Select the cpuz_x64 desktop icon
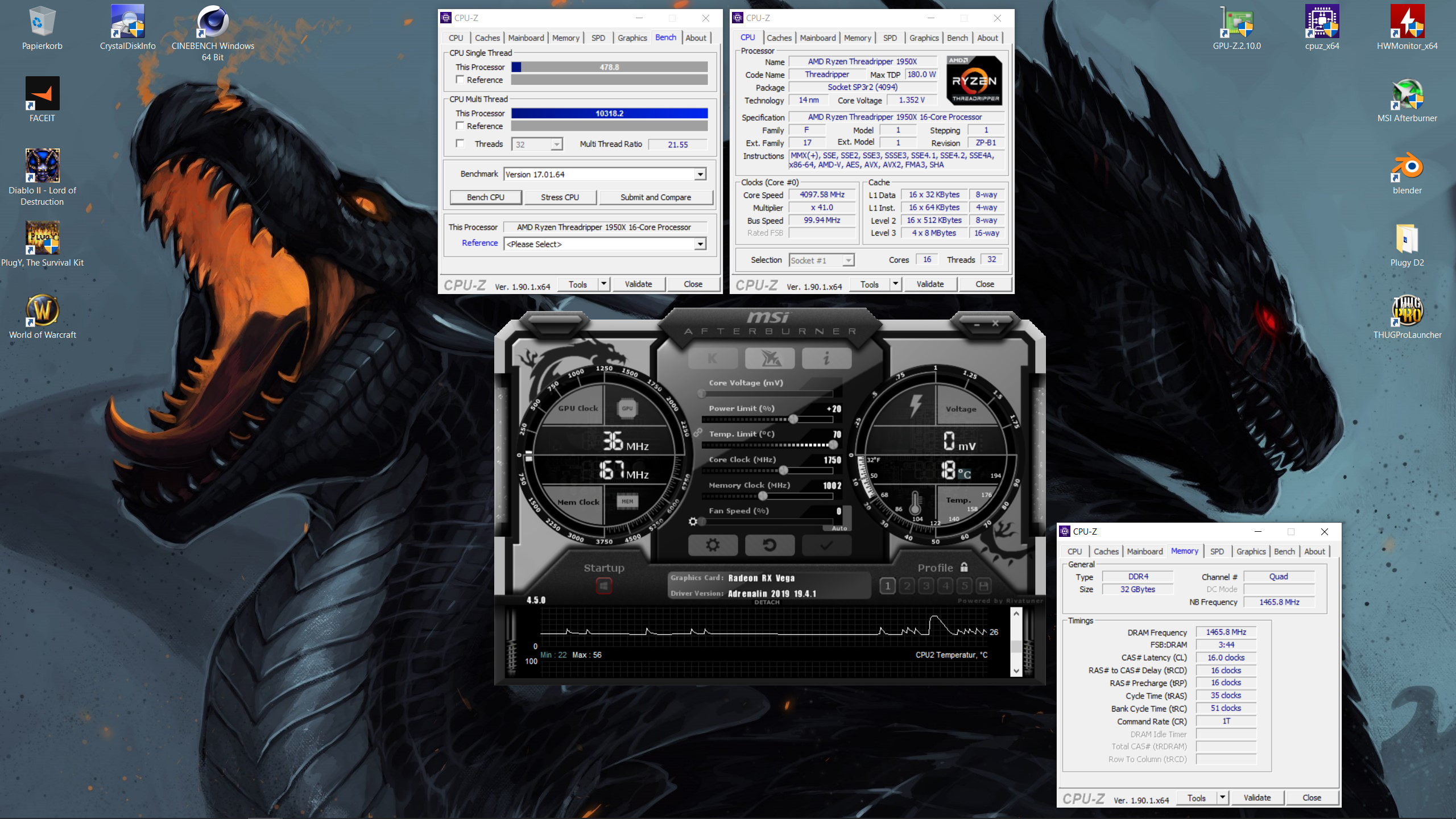 point(1322,28)
